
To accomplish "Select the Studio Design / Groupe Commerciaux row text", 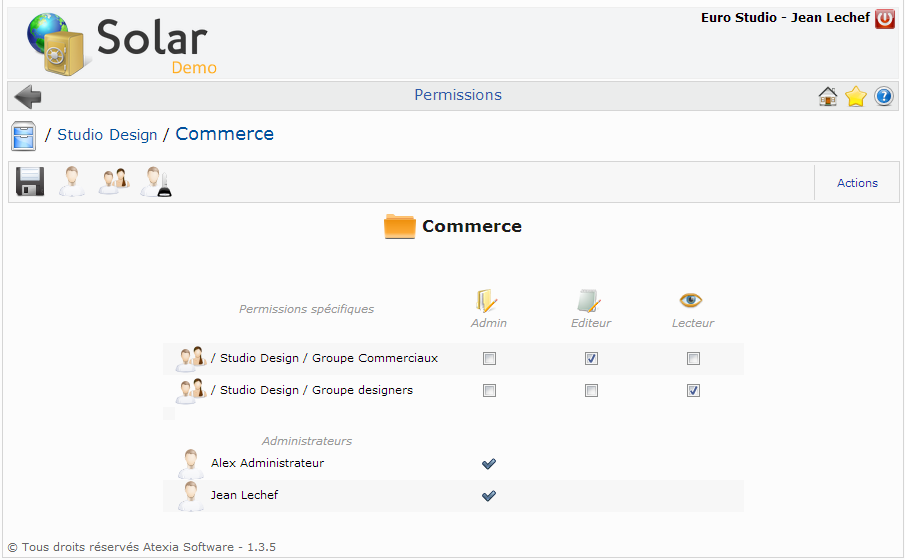I will 324,359.
